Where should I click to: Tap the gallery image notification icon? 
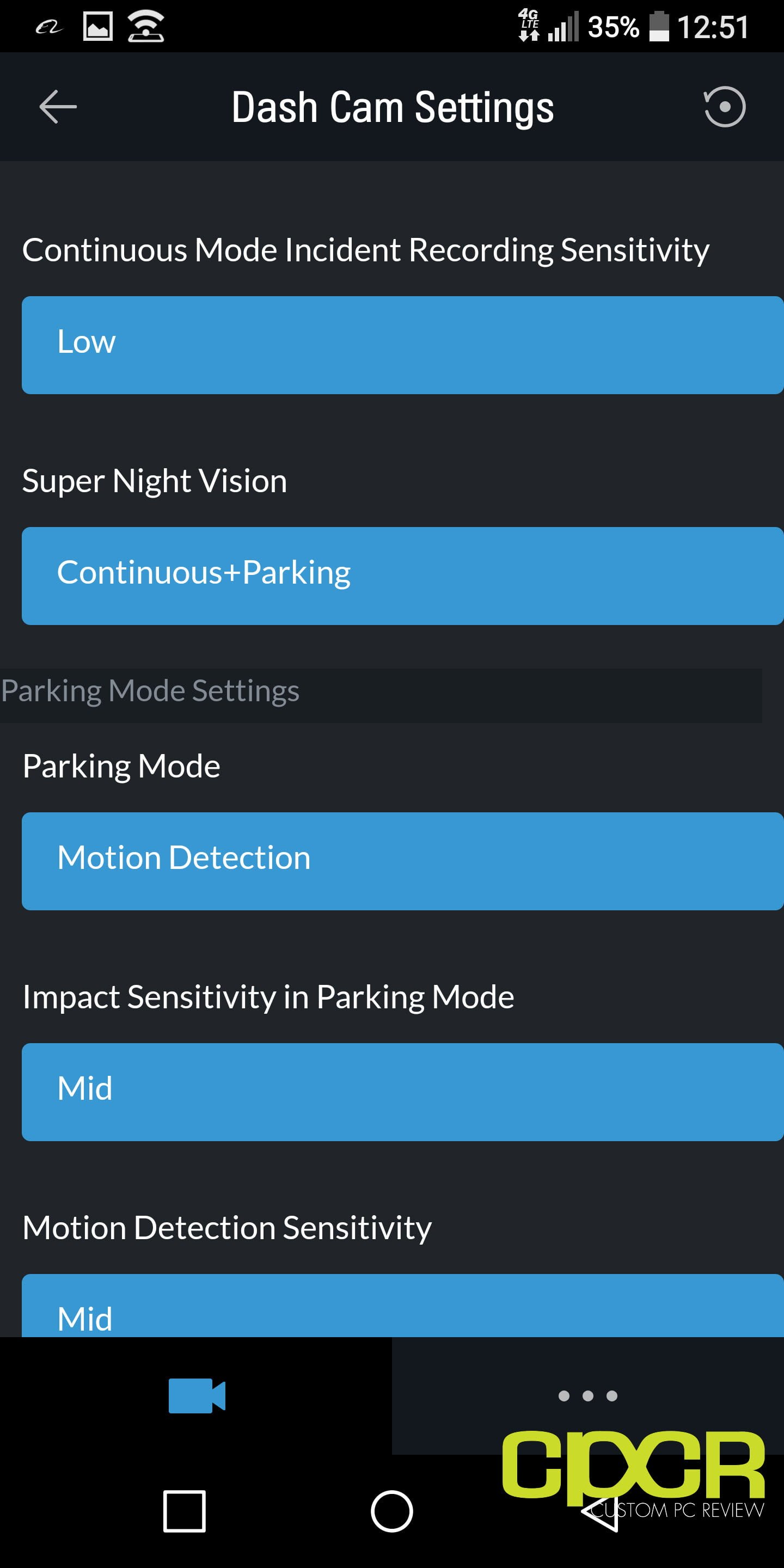click(97, 27)
